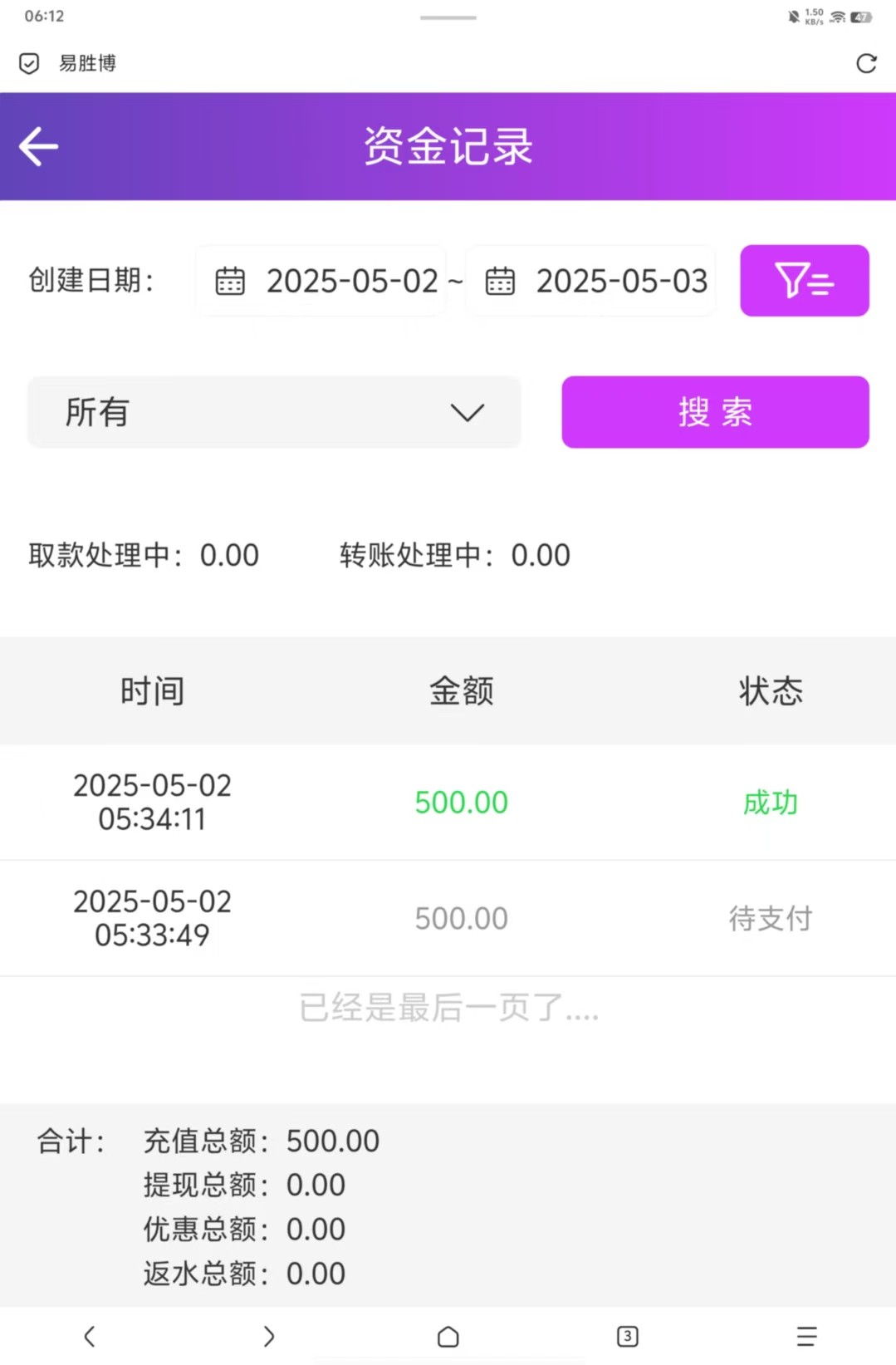Click the dropdown chevron arrow

tap(468, 413)
